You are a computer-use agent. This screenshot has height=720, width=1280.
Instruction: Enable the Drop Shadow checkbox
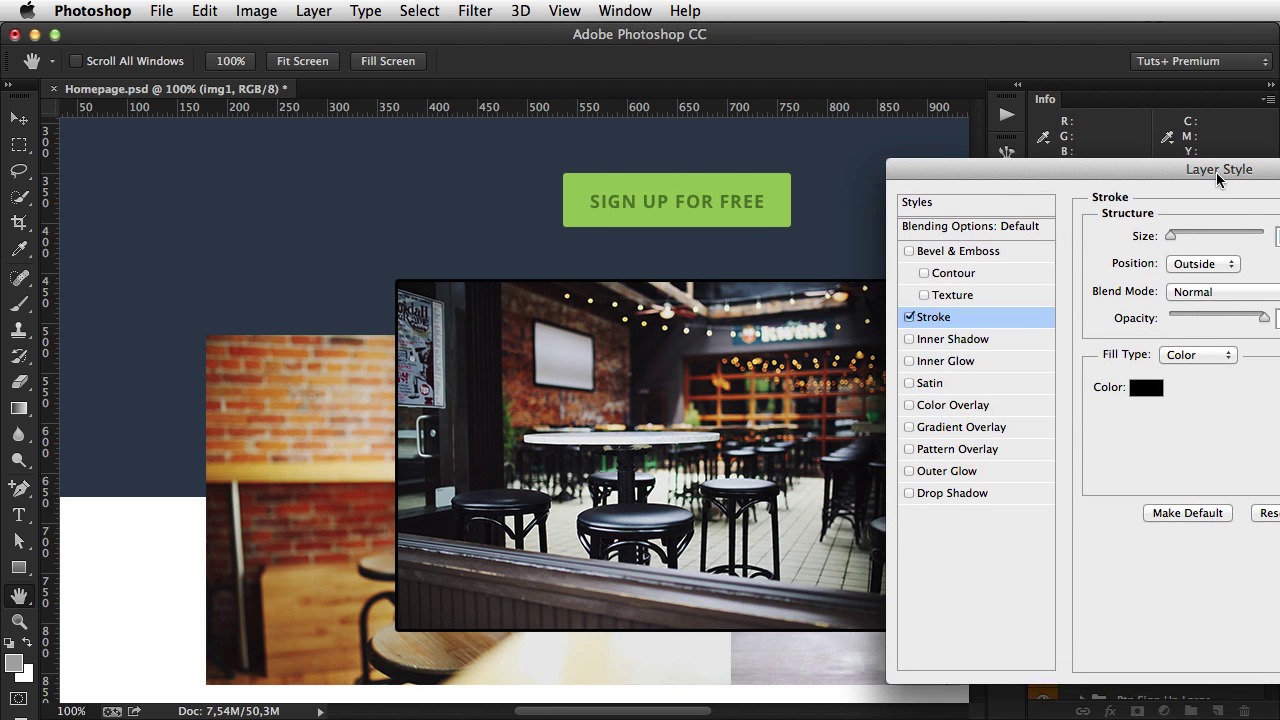coord(909,493)
